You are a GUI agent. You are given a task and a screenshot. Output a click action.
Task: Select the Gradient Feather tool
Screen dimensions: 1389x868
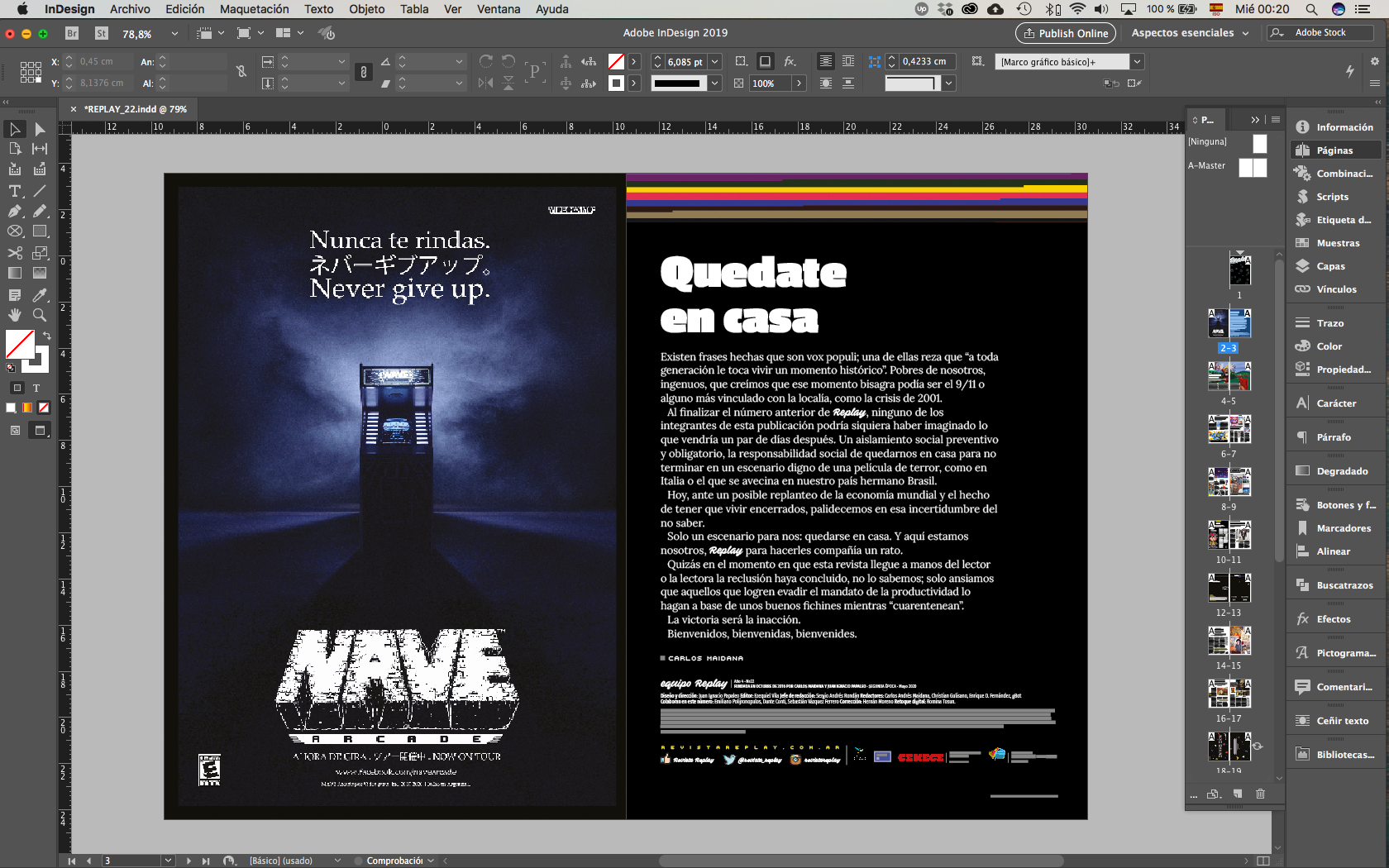(x=40, y=273)
